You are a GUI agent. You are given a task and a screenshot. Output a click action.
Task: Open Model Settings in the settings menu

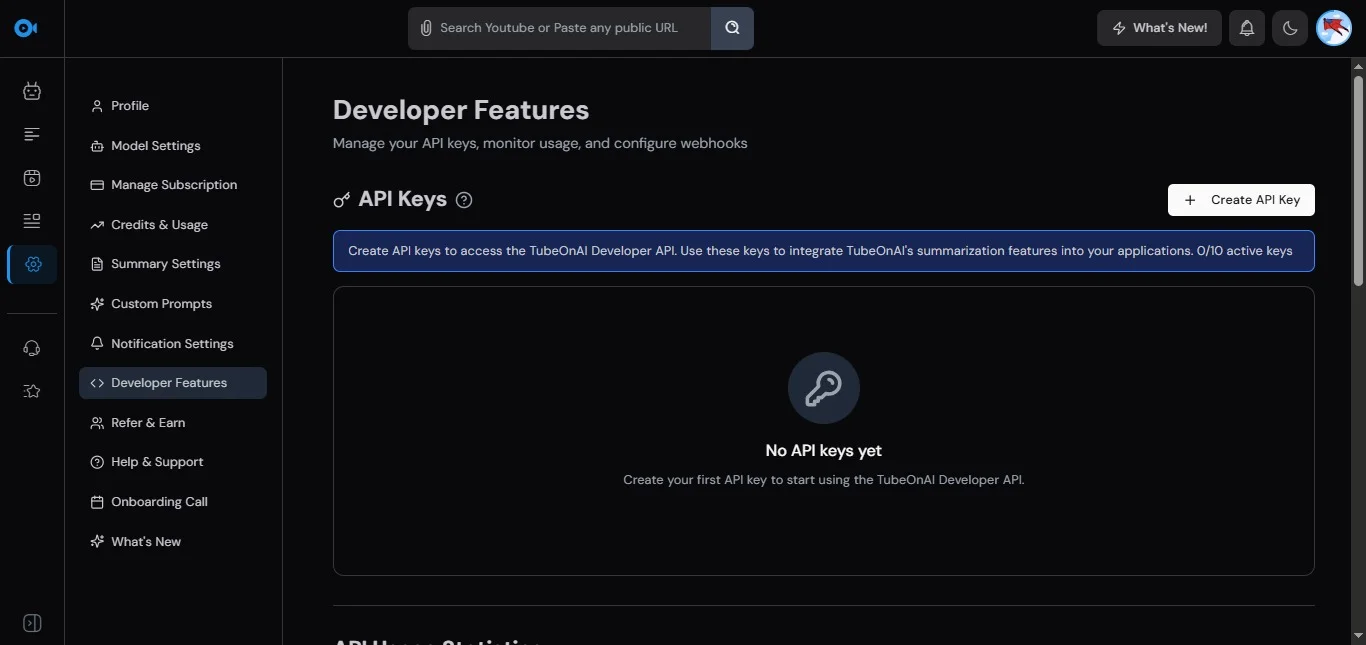coord(155,146)
